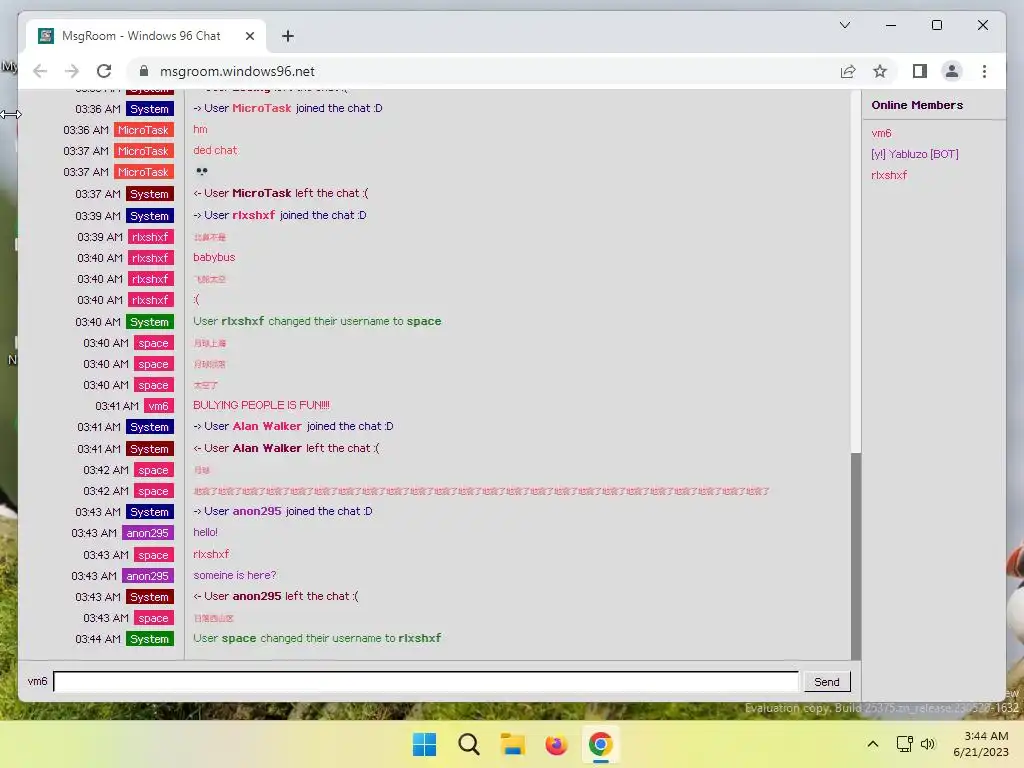
Task: Click the chat message input field
Action: pos(426,681)
